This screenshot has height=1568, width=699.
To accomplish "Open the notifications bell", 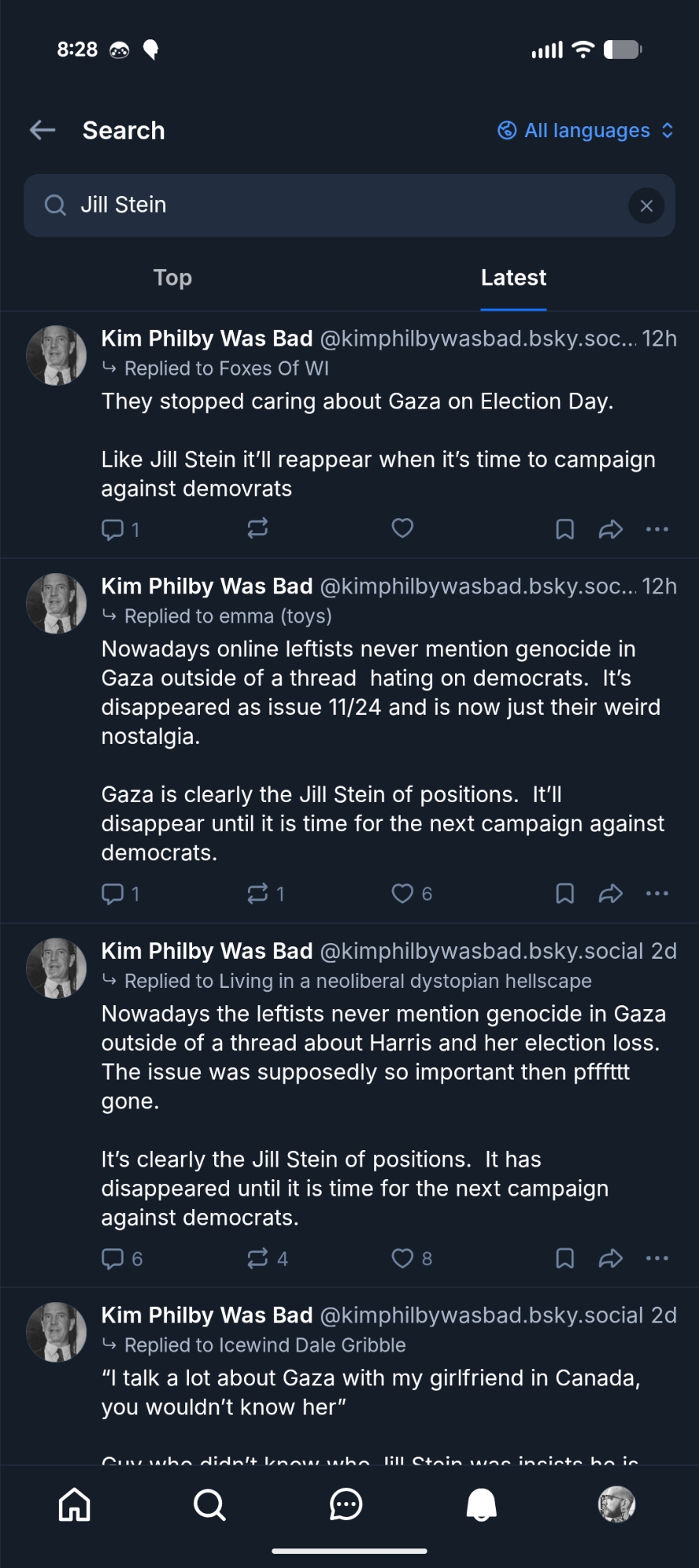I will (481, 1504).
